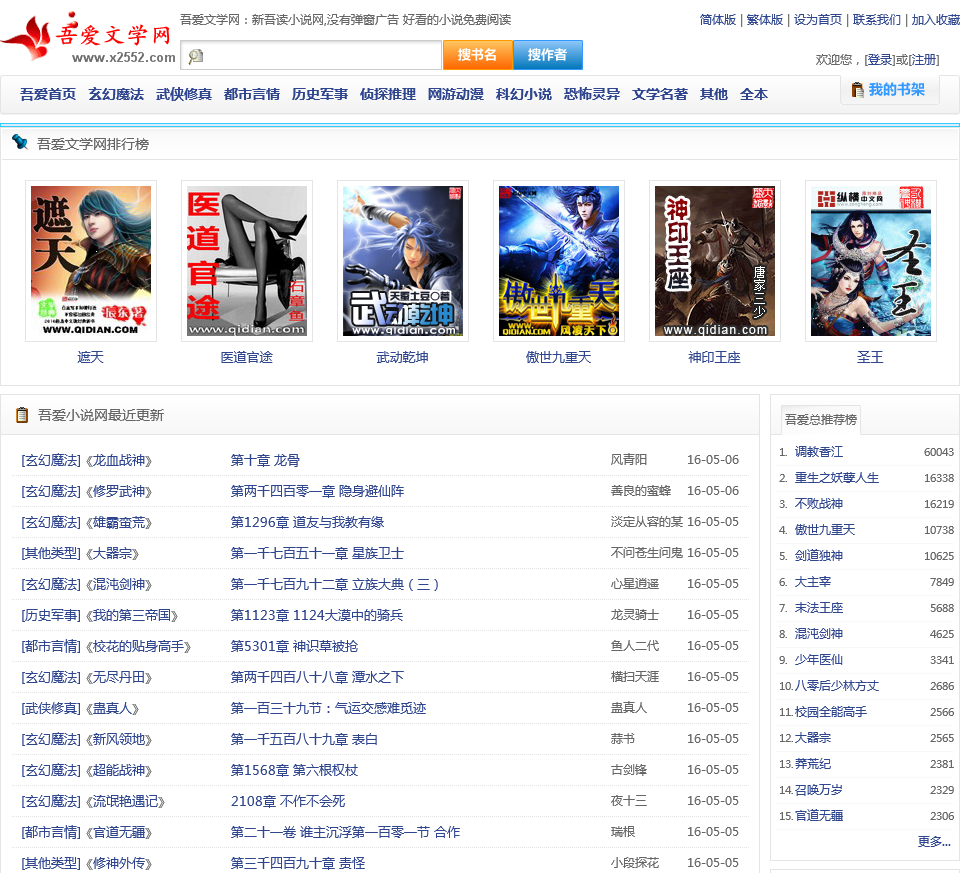The image size is (960, 873).
Task: Click the 注册 register link
Action: tap(924, 59)
